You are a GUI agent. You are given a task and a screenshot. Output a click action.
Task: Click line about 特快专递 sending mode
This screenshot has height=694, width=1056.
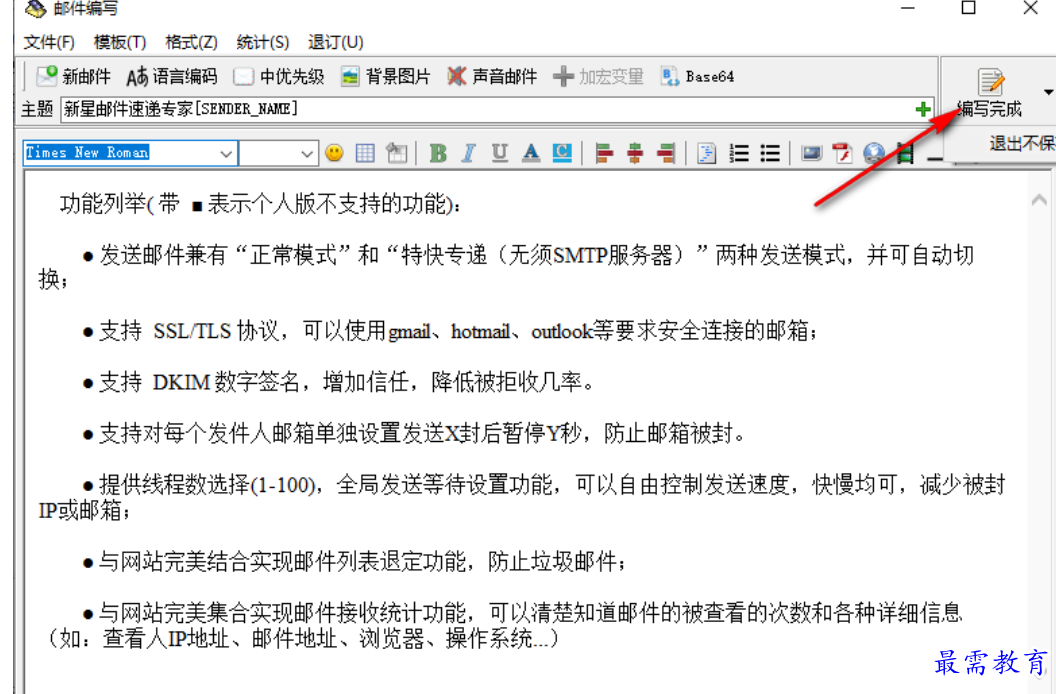(x=506, y=266)
